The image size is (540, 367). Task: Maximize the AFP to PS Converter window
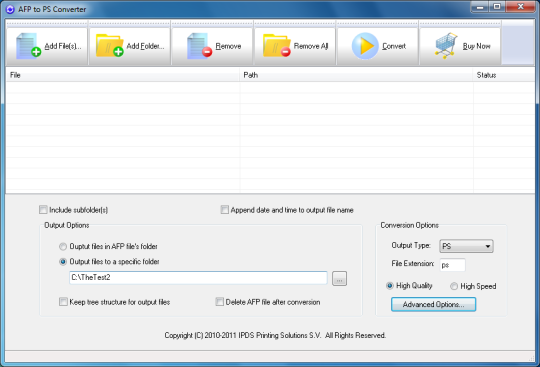tap(497, 7)
